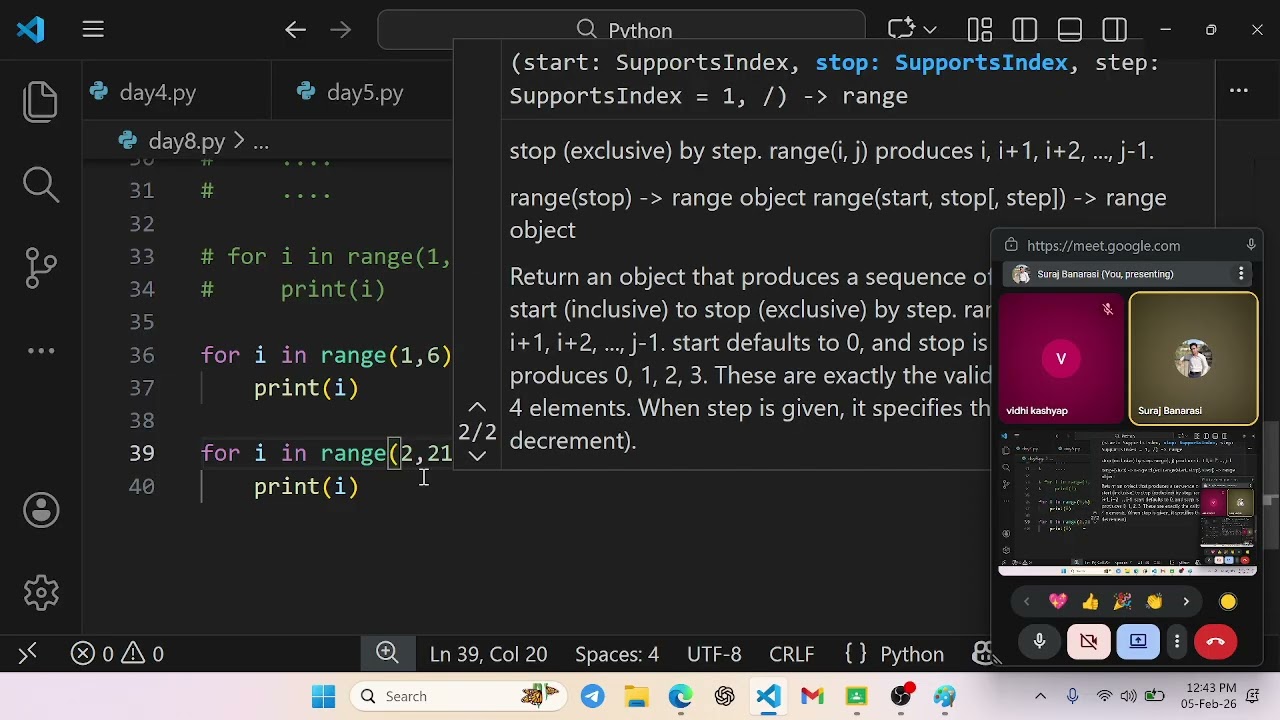Send the heart reaction in Meet
The height and width of the screenshot is (720, 1280).
[1058, 601]
